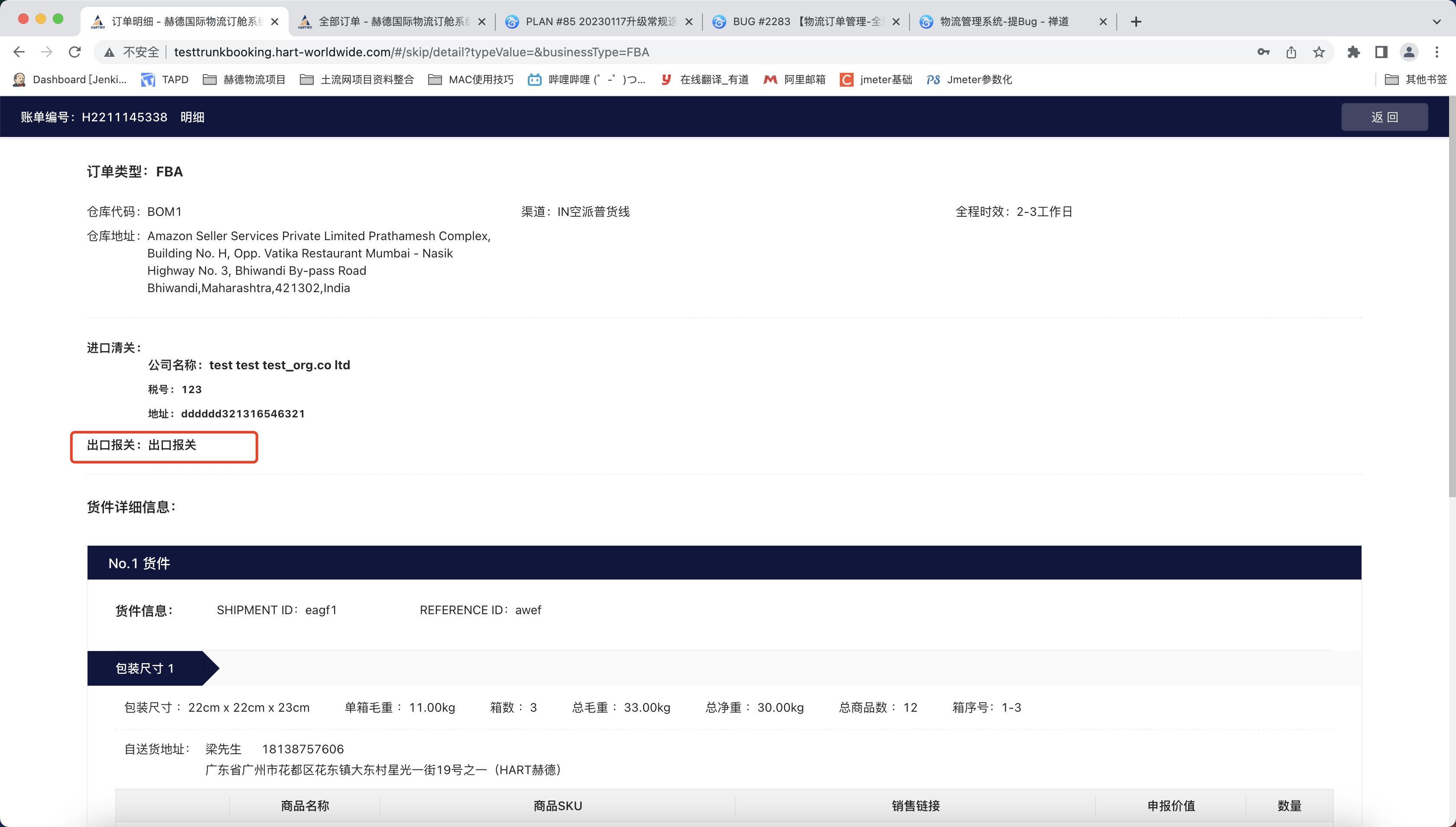Open the TAPD bookmark
This screenshot has height=827, width=1456.
coord(165,79)
